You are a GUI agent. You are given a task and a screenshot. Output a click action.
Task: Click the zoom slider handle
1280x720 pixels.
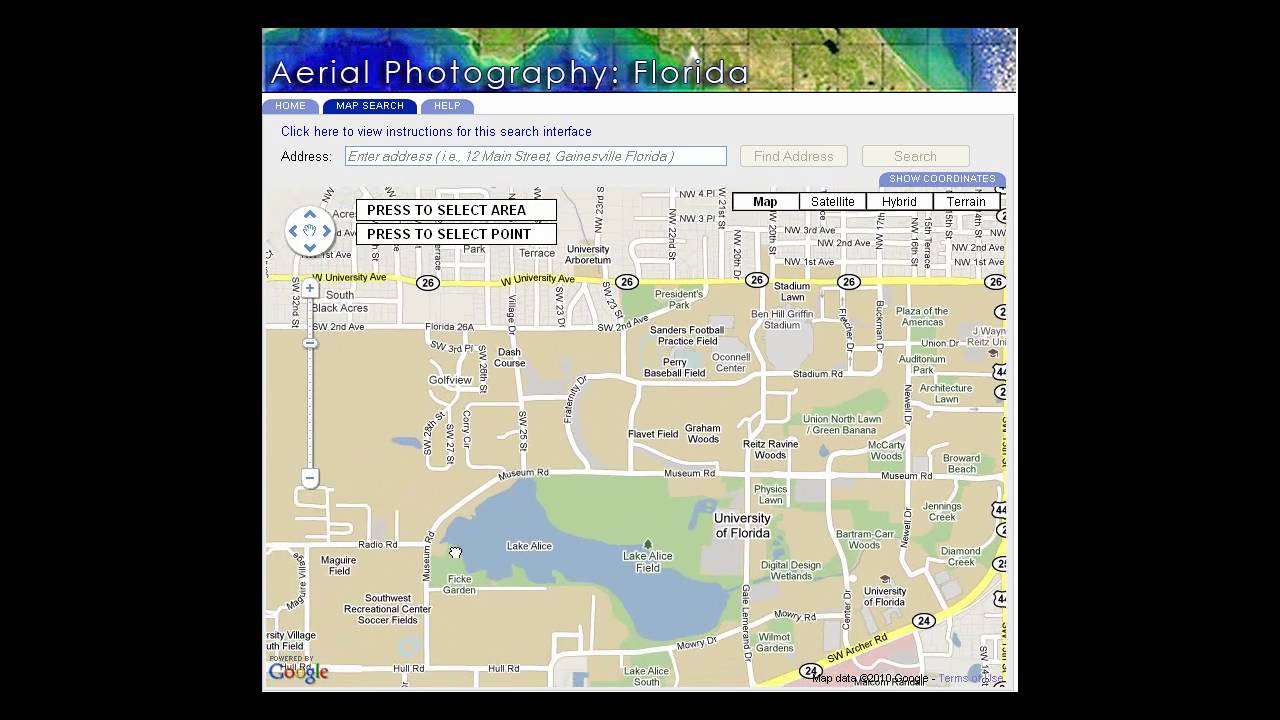310,343
